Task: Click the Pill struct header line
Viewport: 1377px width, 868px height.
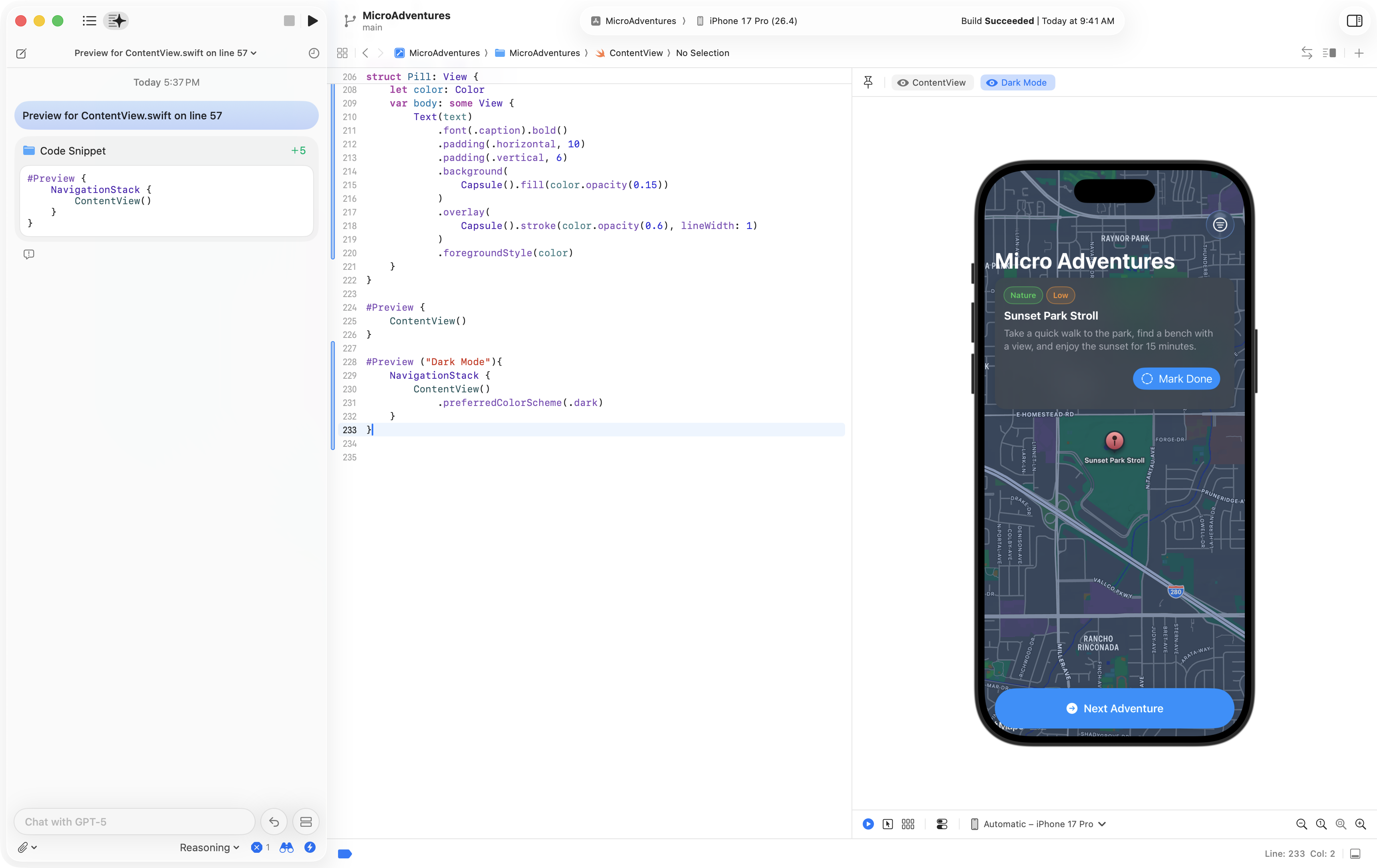Action: click(x=422, y=76)
